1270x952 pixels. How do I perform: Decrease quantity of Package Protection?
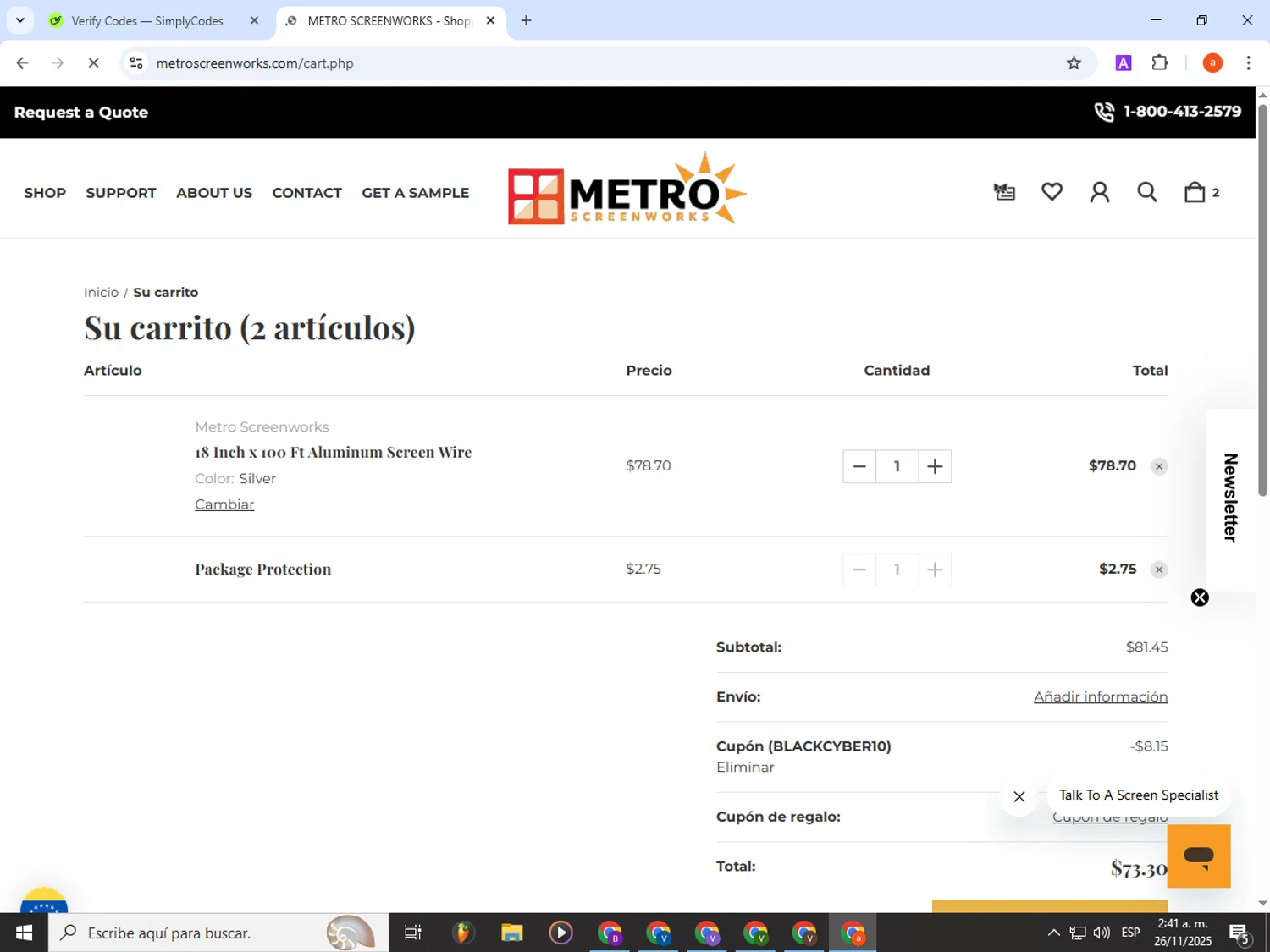click(859, 570)
